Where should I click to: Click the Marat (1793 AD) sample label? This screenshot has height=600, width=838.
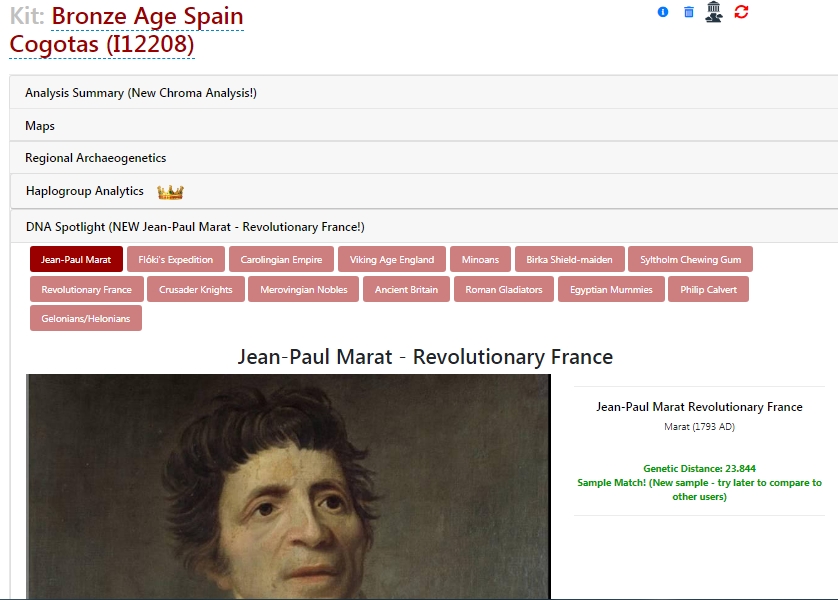click(699, 426)
